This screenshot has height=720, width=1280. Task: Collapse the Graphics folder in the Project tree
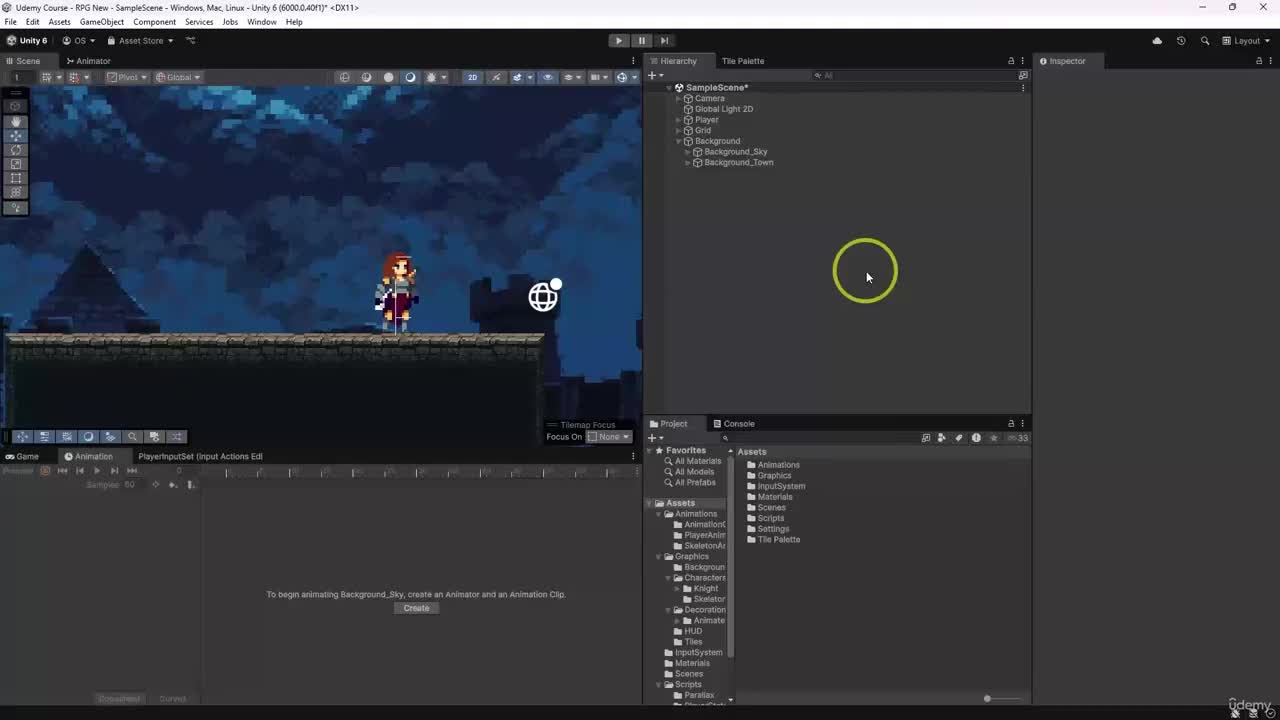pos(659,557)
